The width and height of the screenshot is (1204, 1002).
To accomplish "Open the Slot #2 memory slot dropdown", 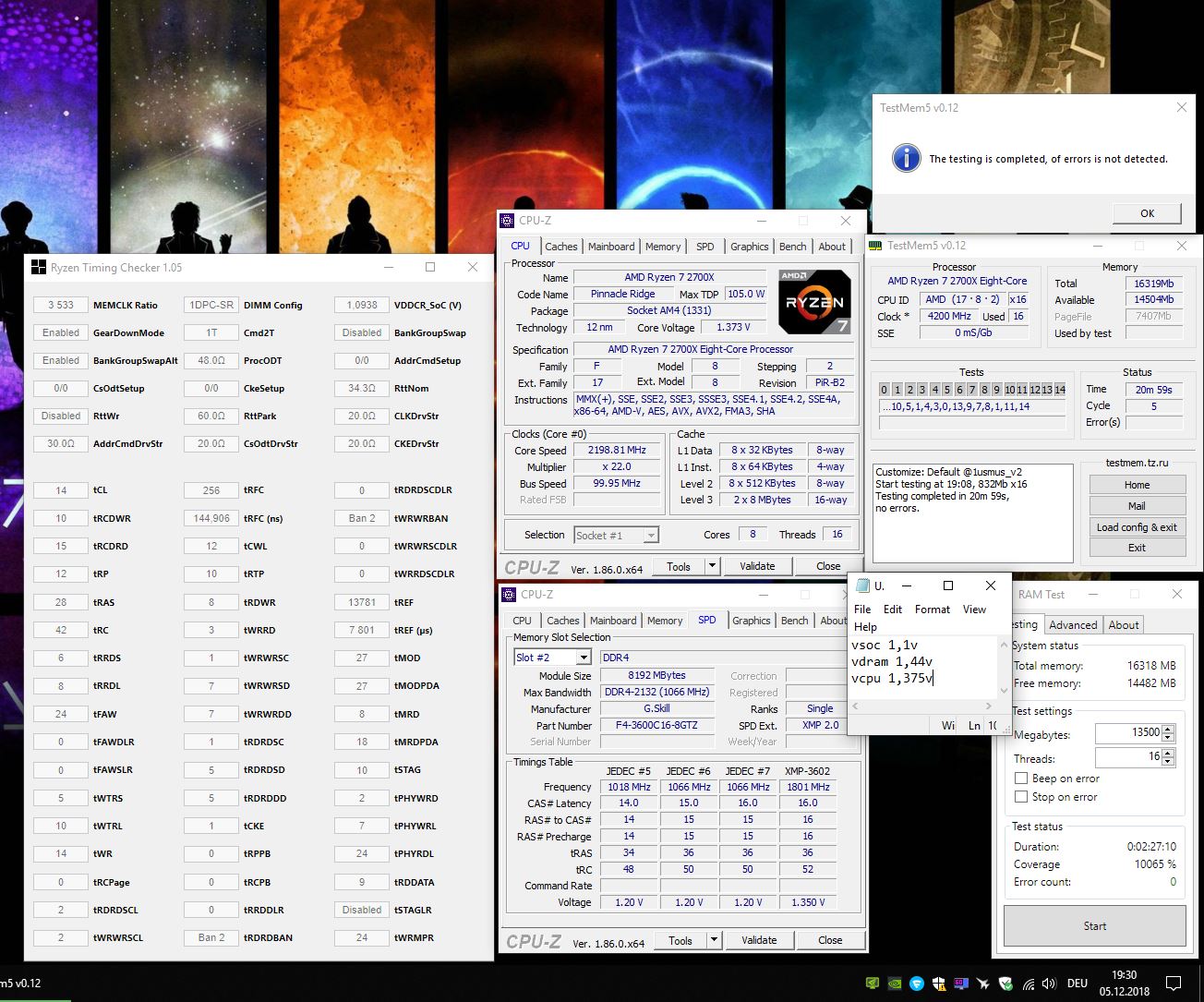I will (583, 658).
